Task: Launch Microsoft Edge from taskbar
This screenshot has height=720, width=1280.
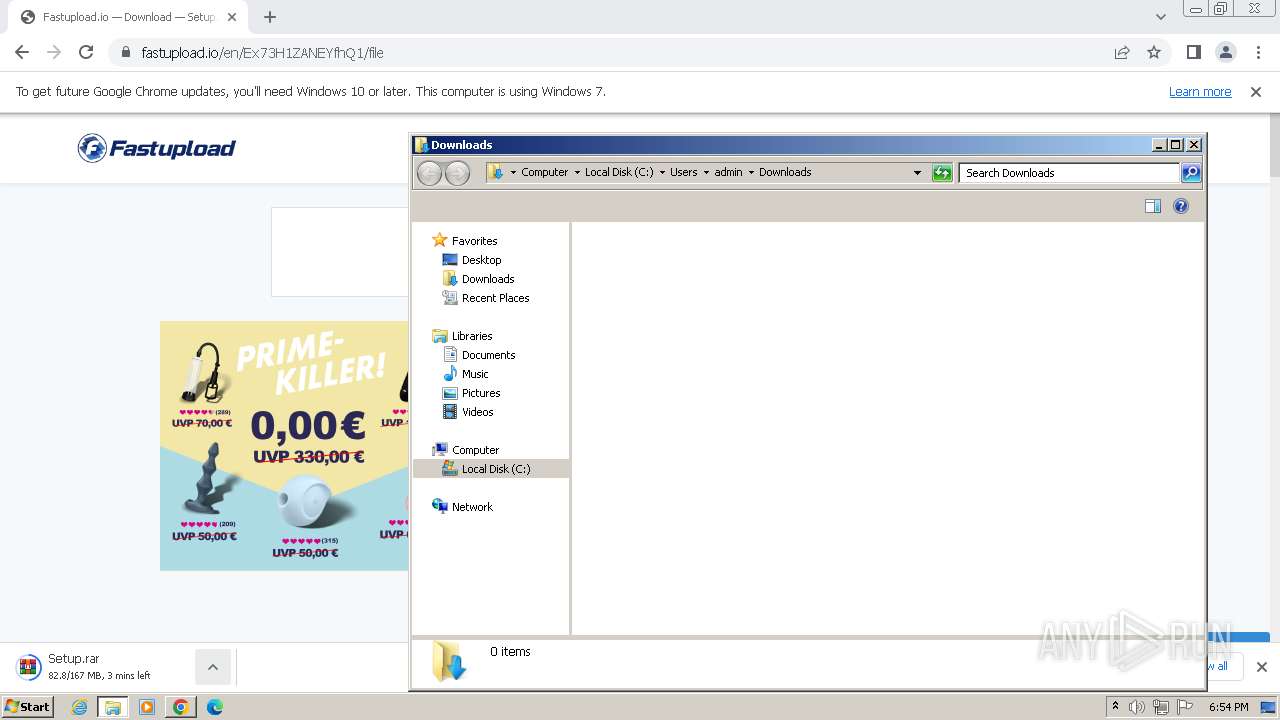Action: [214, 707]
